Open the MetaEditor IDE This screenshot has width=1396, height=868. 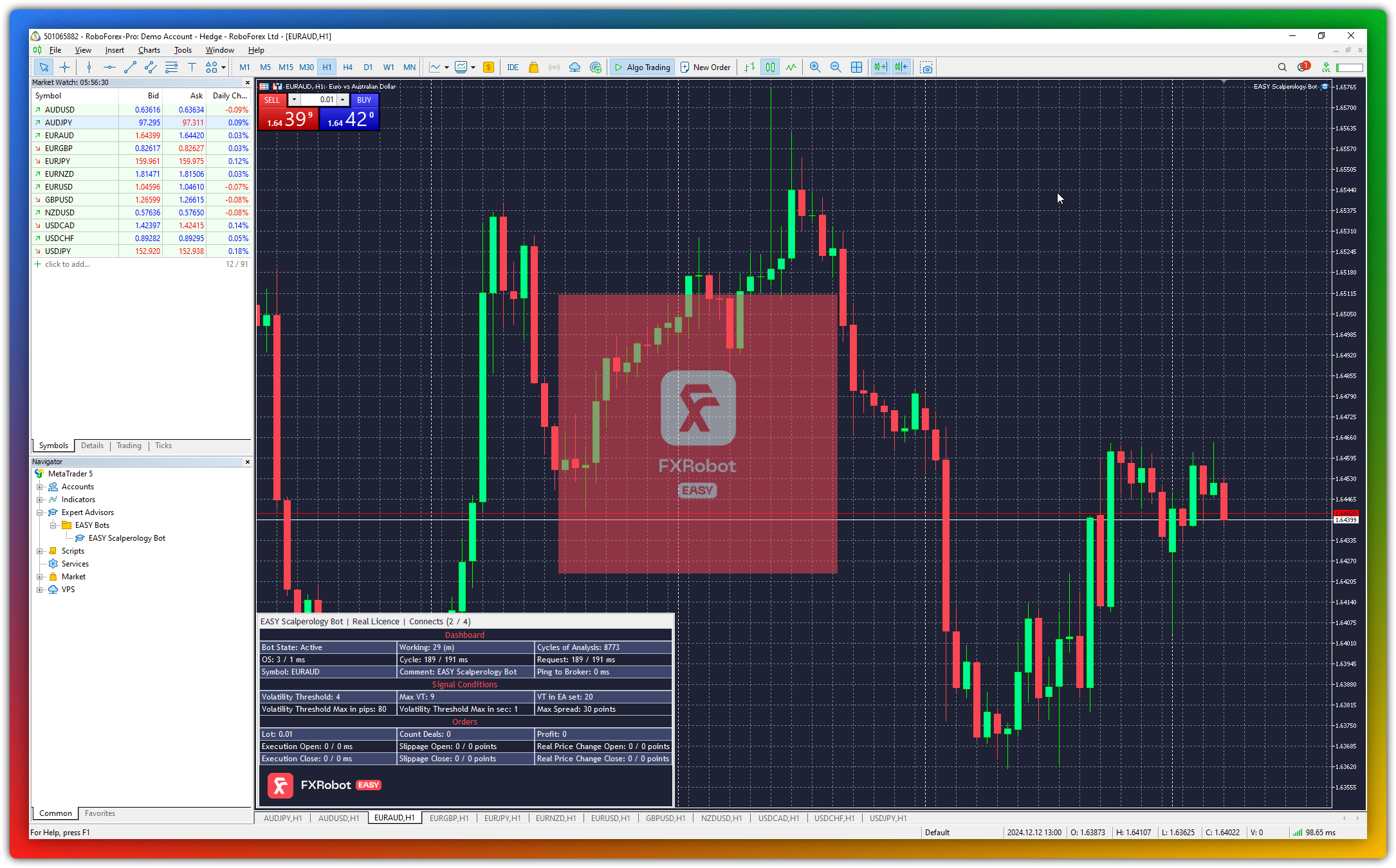point(513,67)
